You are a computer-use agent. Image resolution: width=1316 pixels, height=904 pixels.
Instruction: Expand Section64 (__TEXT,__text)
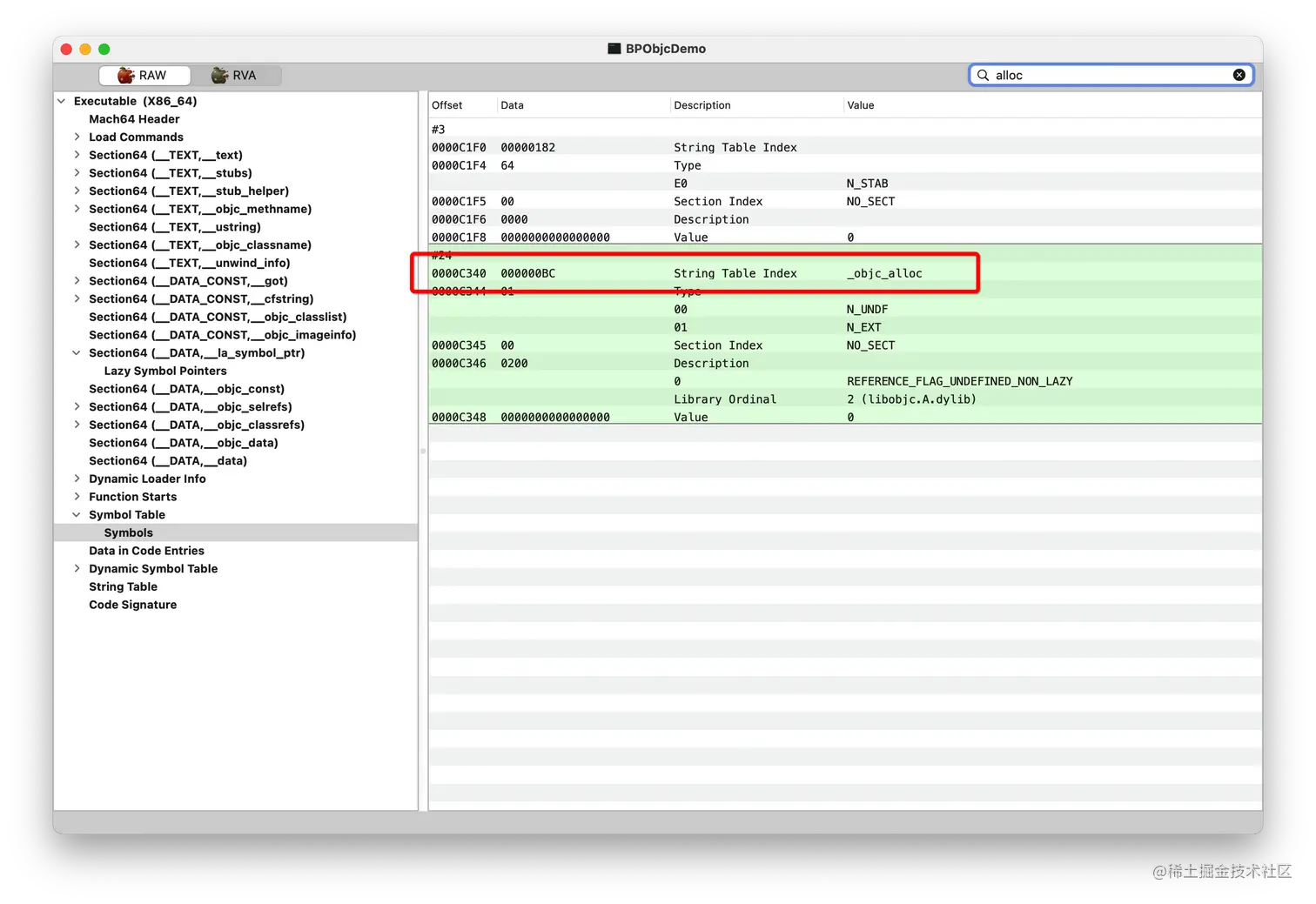point(77,155)
